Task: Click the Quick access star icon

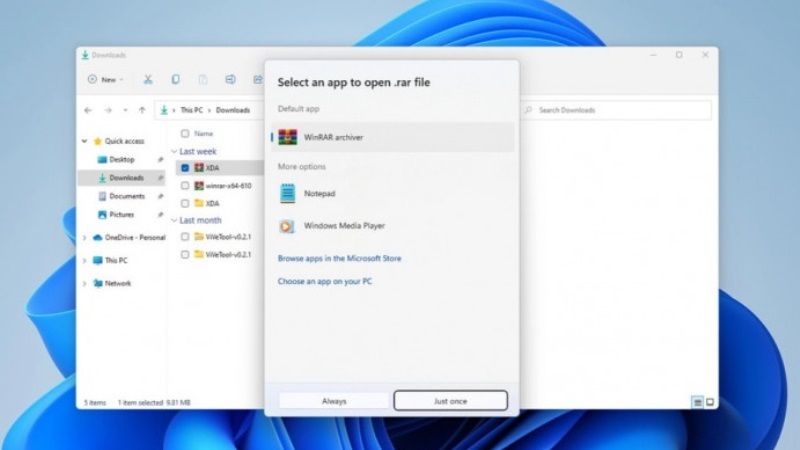Action: click(97, 141)
